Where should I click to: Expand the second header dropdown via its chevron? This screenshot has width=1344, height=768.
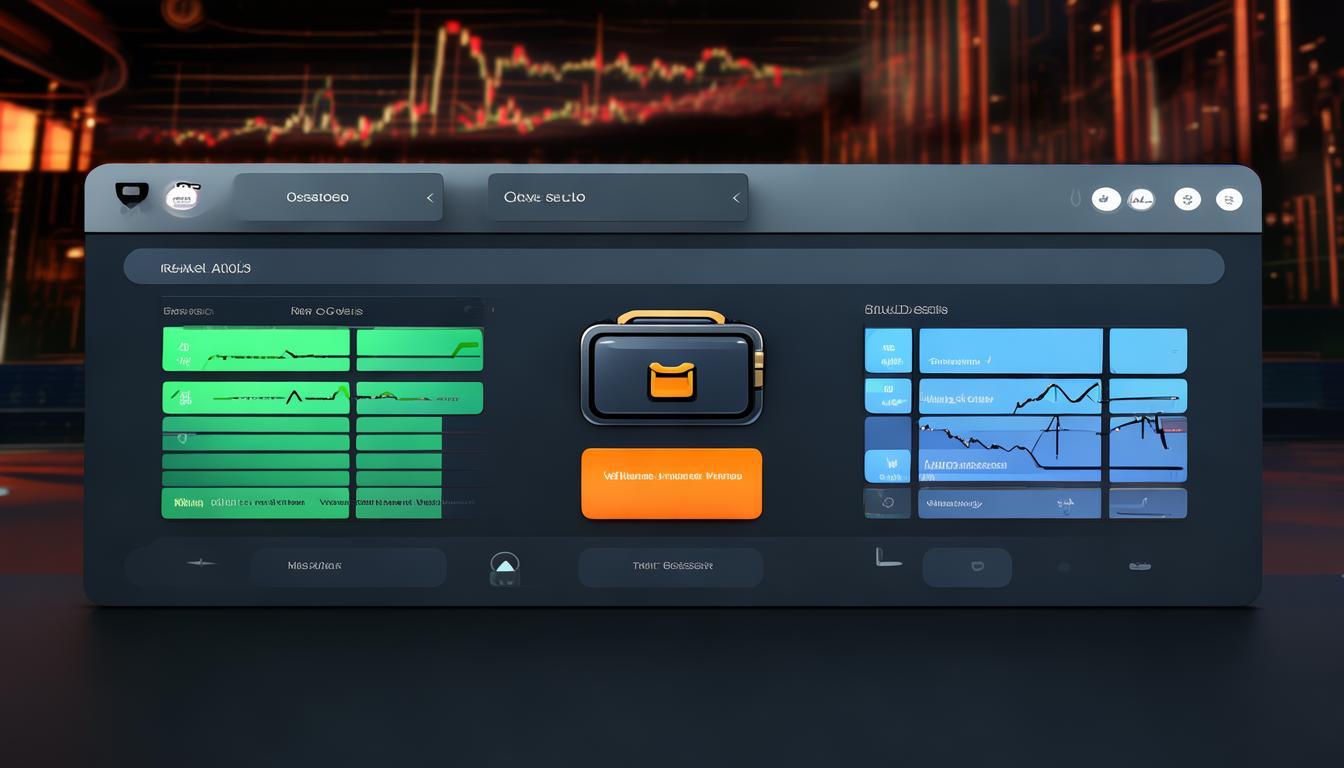tap(736, 198)
